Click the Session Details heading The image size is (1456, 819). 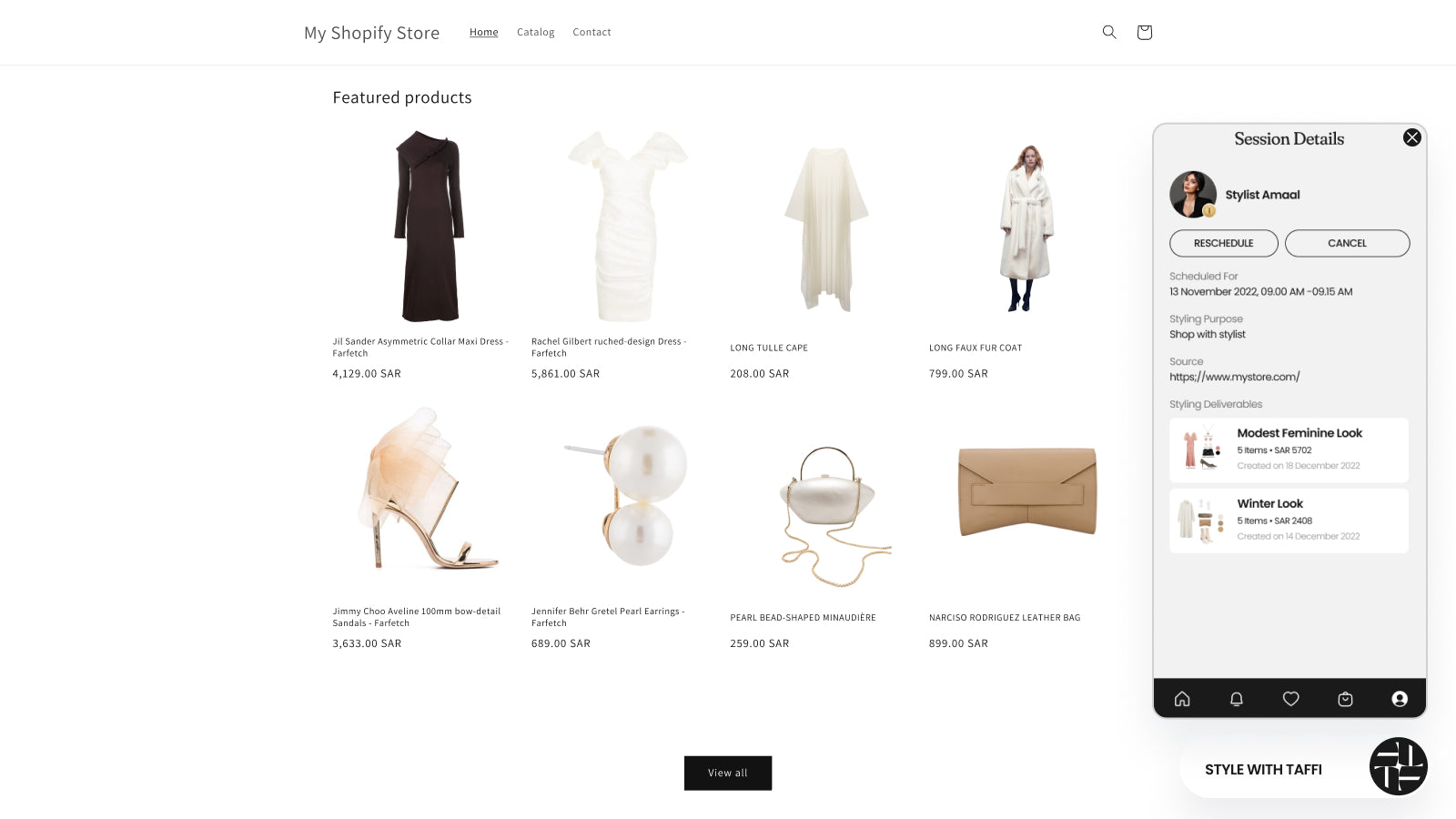pos(1289,138)
